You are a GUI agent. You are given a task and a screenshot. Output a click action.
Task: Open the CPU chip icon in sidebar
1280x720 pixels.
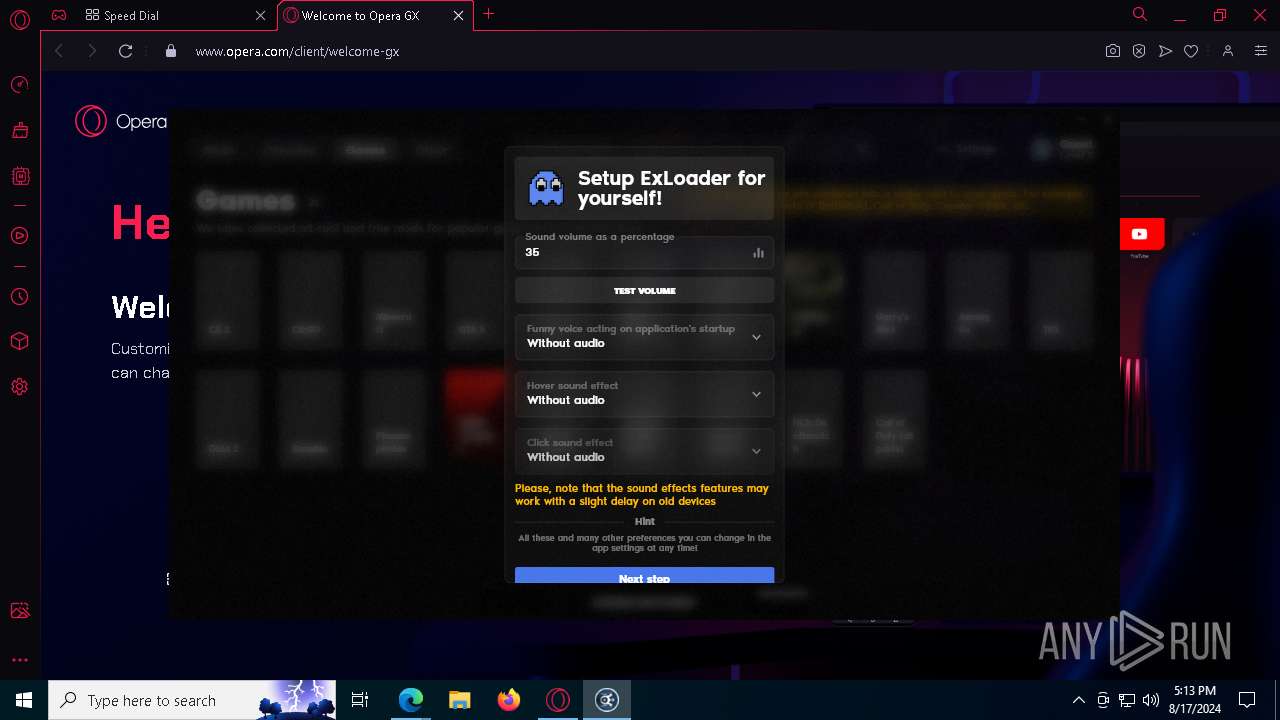tap(19, 176)
